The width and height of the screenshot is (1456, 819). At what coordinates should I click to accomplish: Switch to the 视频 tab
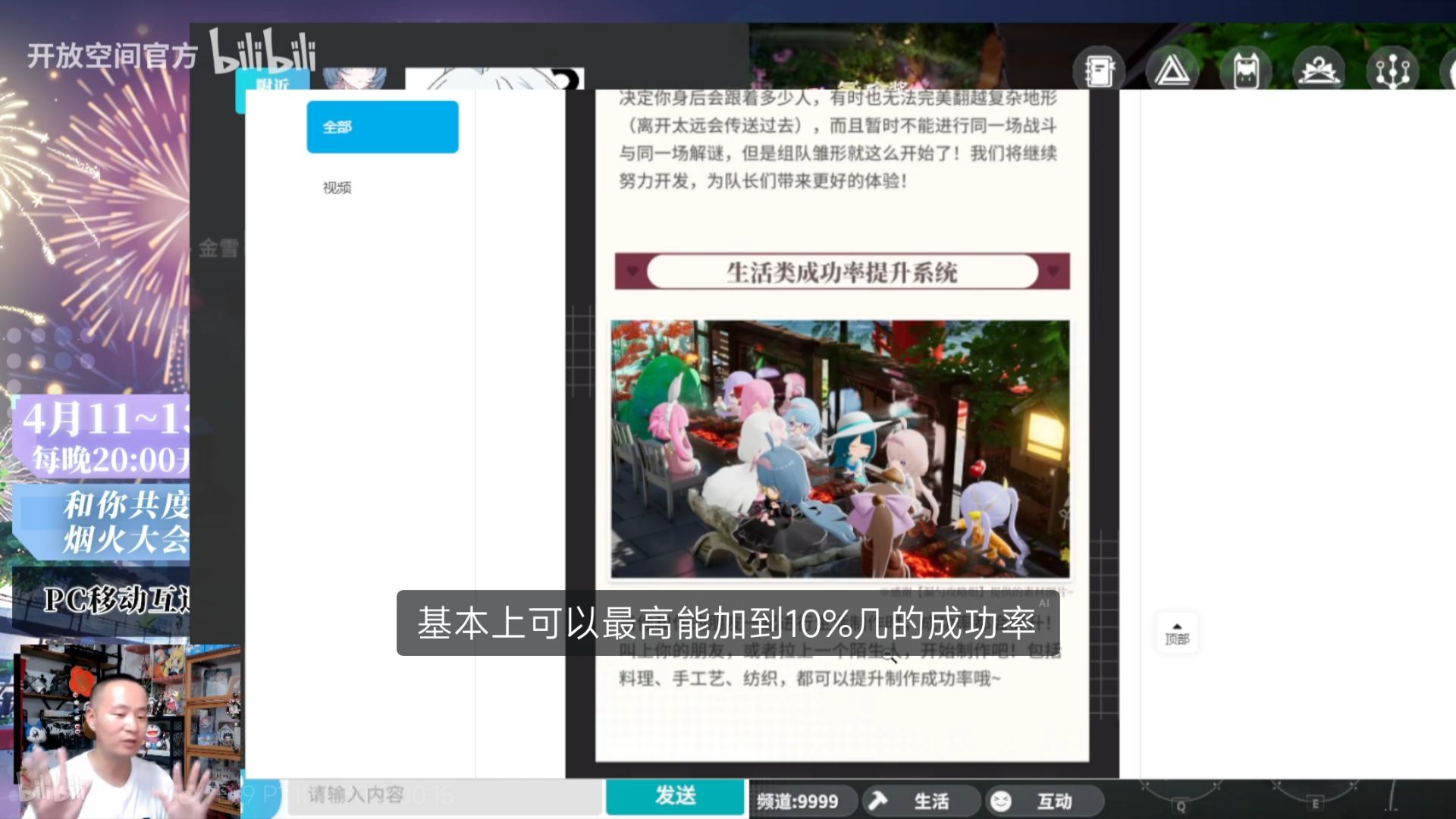coord(337,187)
